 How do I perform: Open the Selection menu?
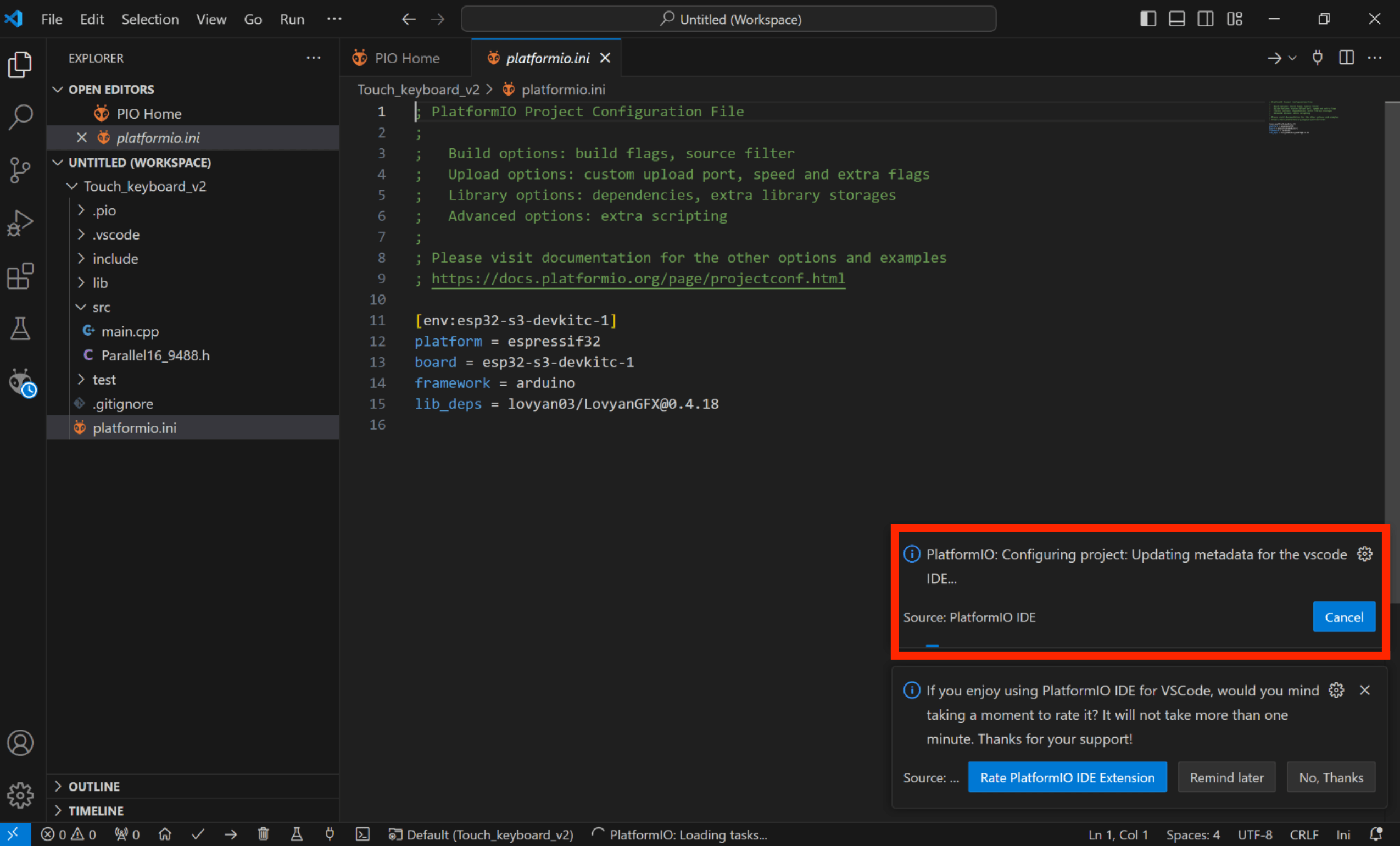tap(150, 19)
